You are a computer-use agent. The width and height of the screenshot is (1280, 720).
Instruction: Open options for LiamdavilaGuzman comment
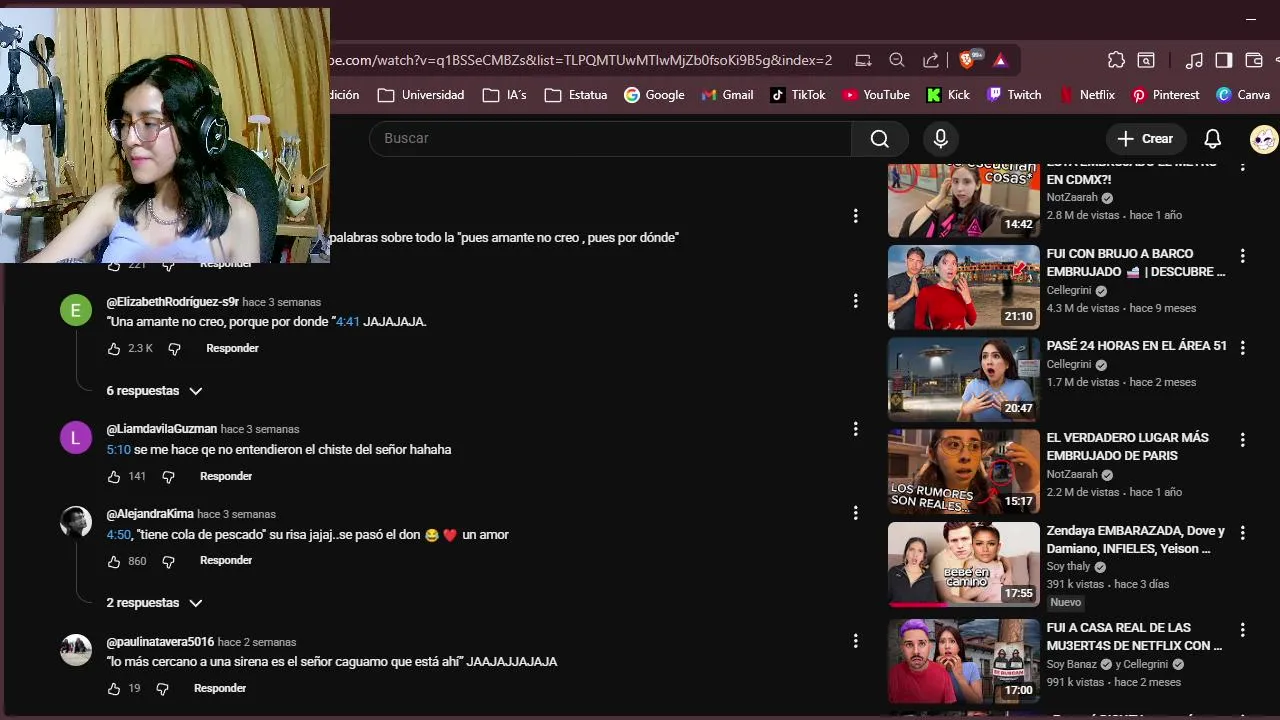855,429
